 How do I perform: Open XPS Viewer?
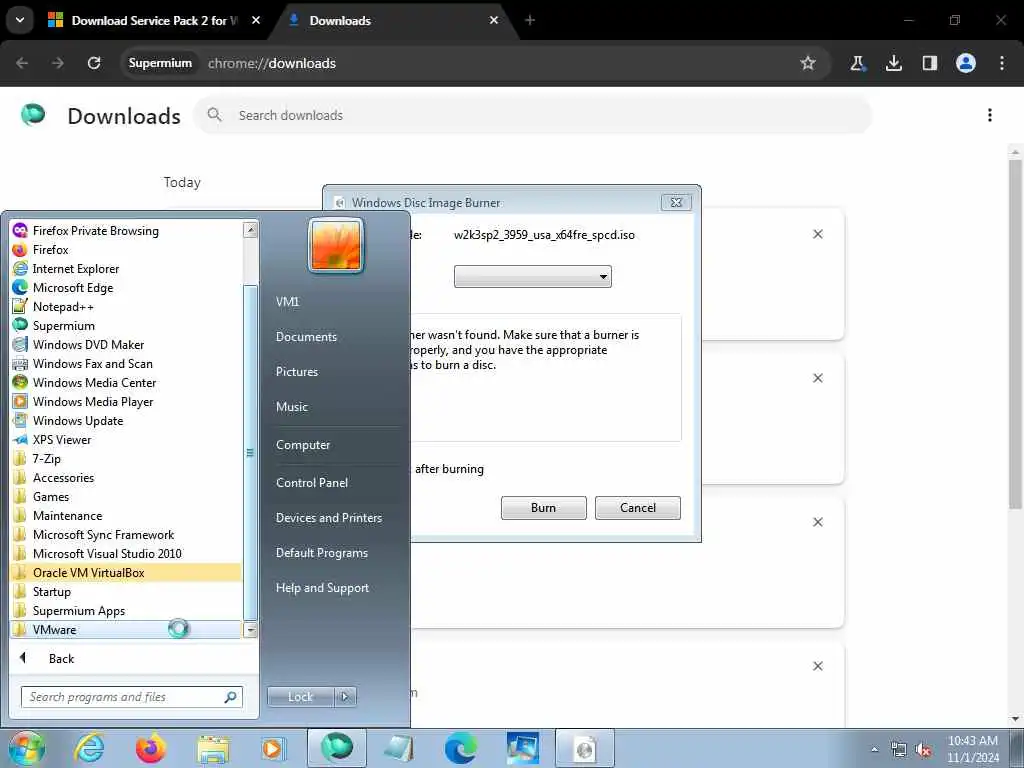pos(125,439)
